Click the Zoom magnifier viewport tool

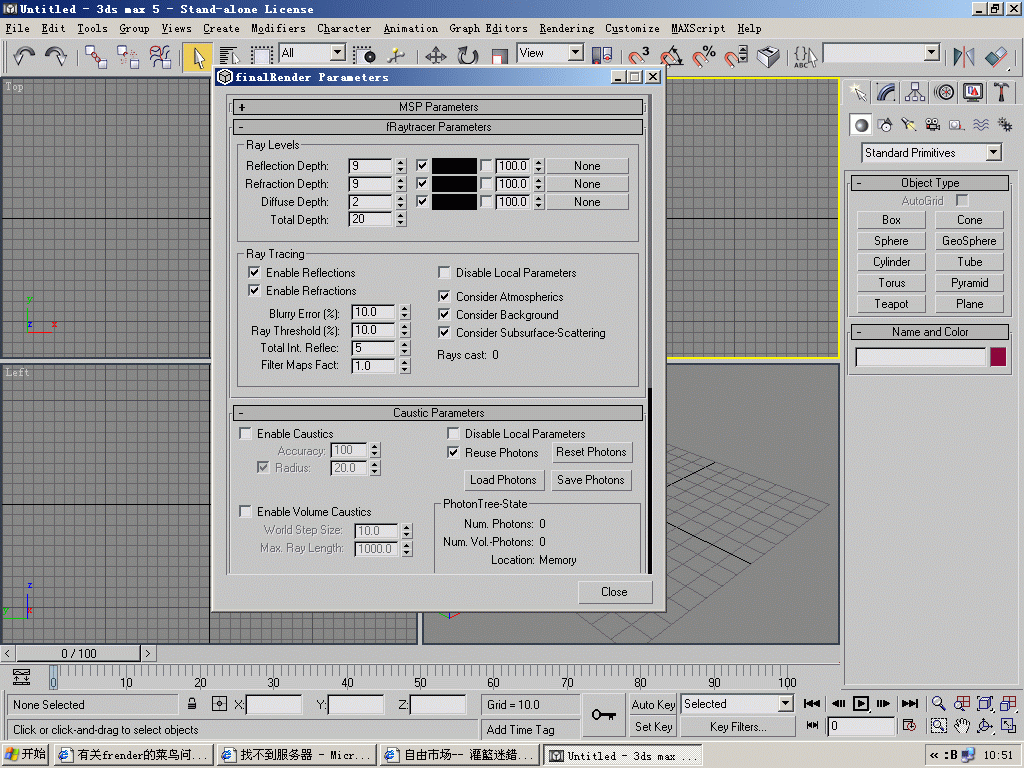coord(939,704)
